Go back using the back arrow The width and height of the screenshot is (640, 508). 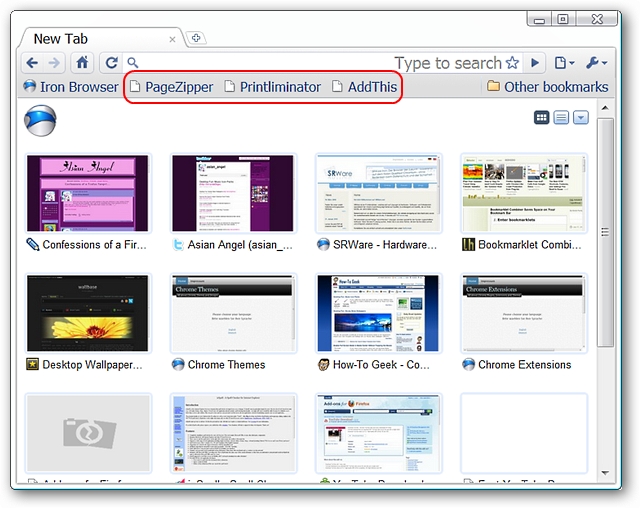point(32,63)
